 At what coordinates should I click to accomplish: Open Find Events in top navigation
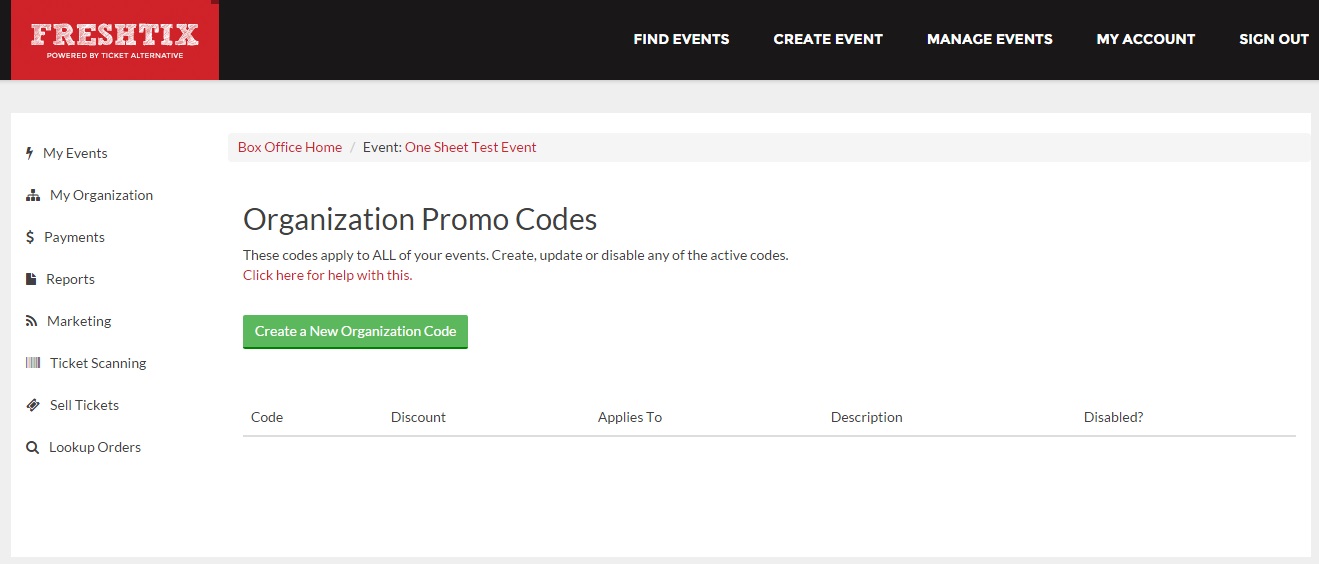coord(681,39)
